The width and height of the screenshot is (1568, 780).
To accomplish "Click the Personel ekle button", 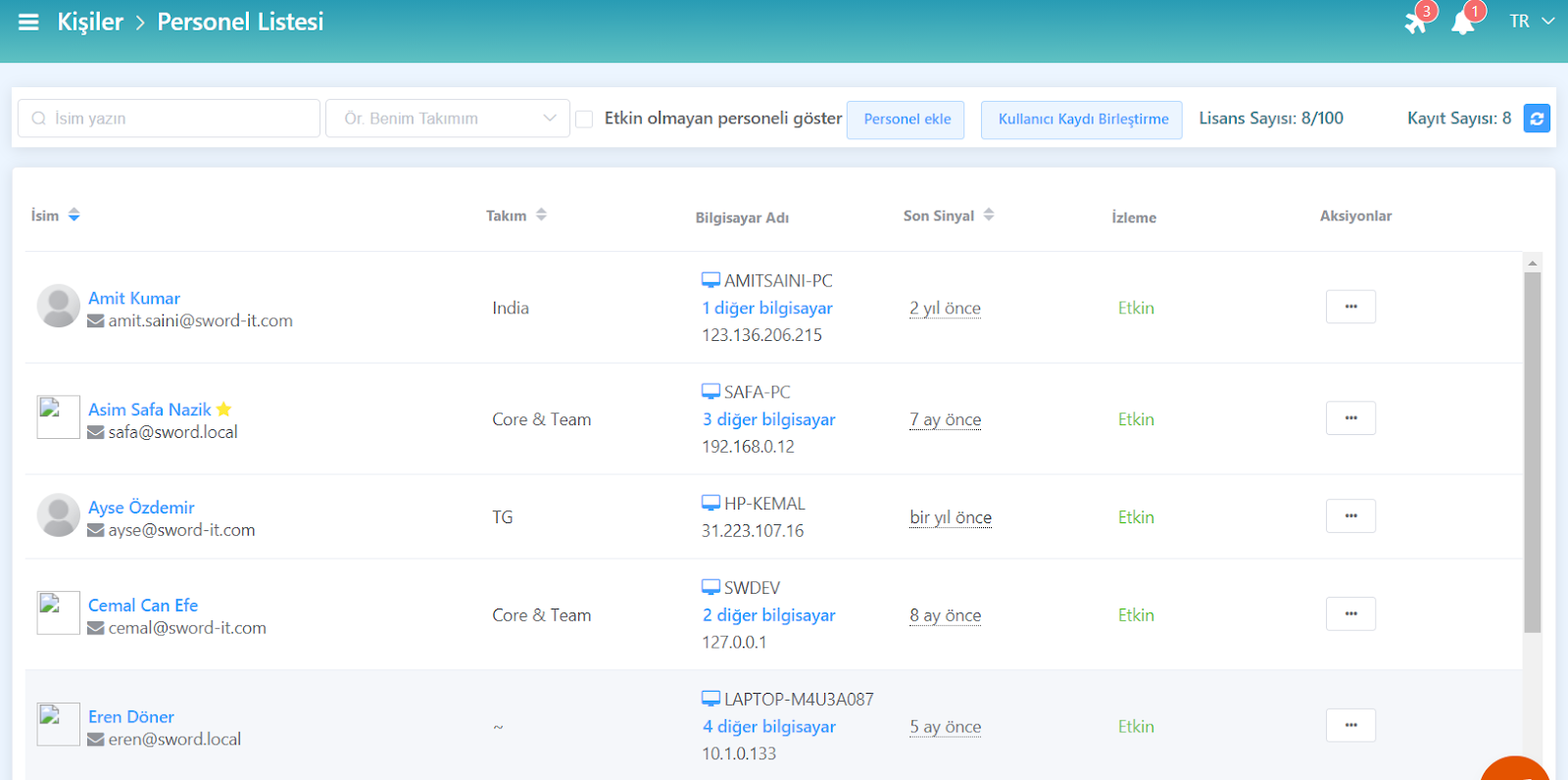I will tap(906, 120).
